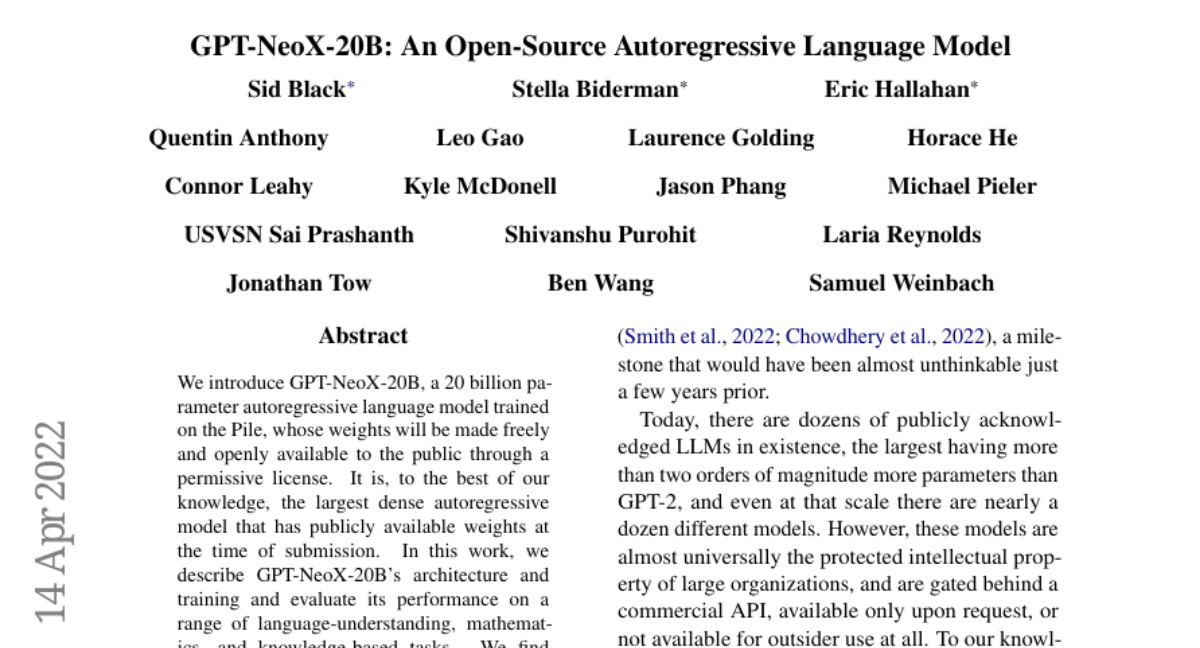
Task: Click author name USVSN Sai Prashanth
Action: [299, 235]
